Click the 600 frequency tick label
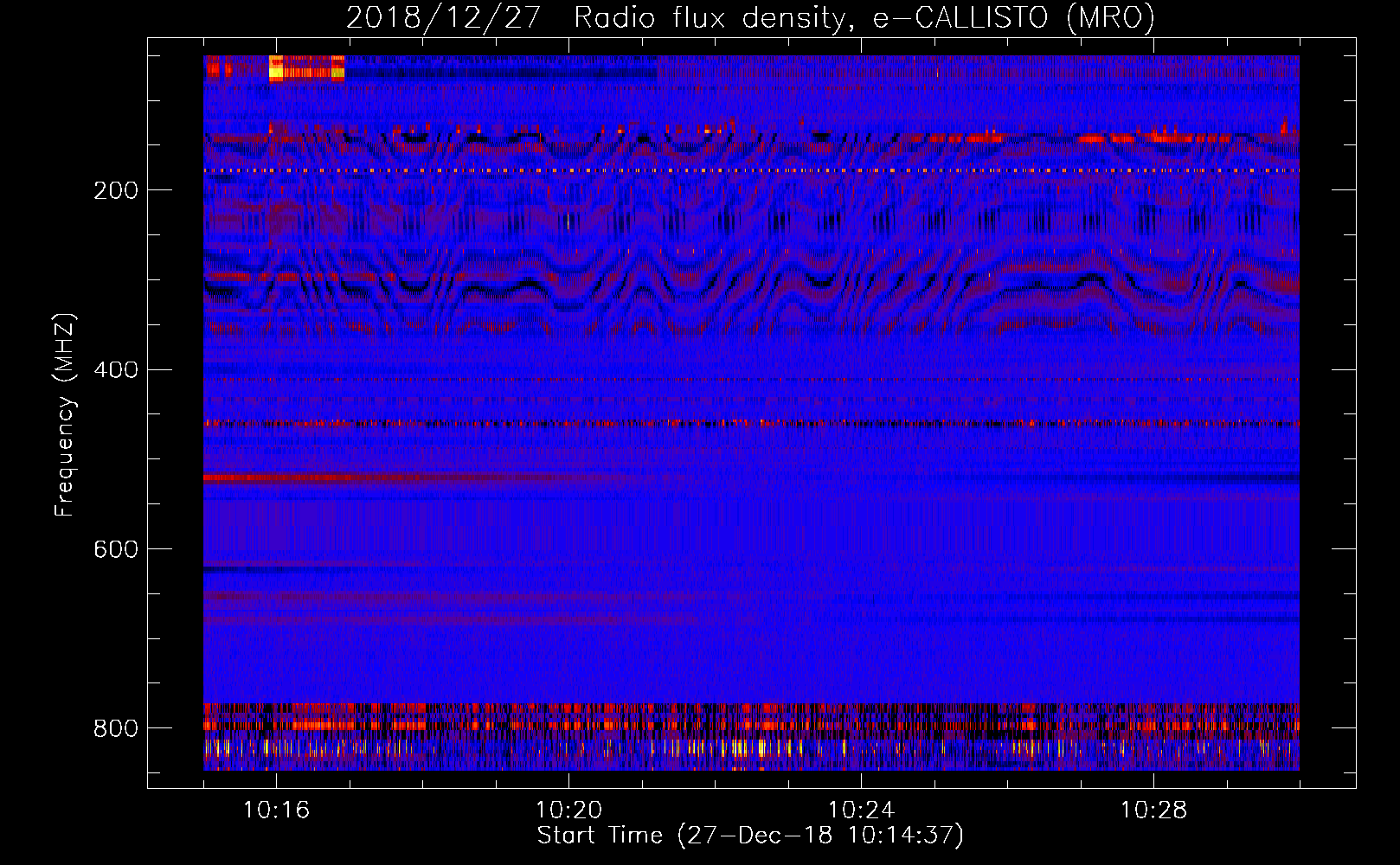 [x=115, y=549]
